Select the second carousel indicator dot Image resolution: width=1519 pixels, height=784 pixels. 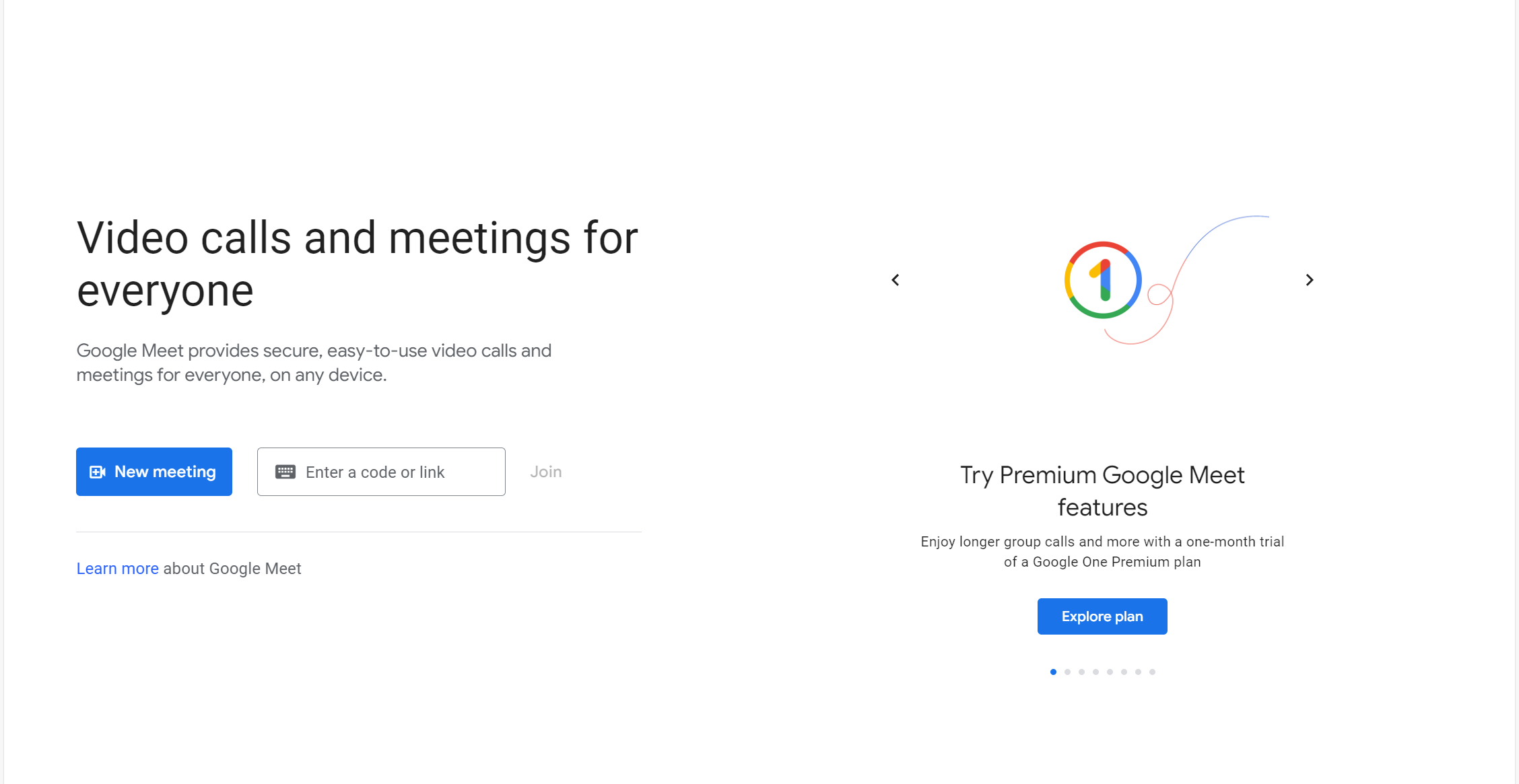[x=1067, y=672]
